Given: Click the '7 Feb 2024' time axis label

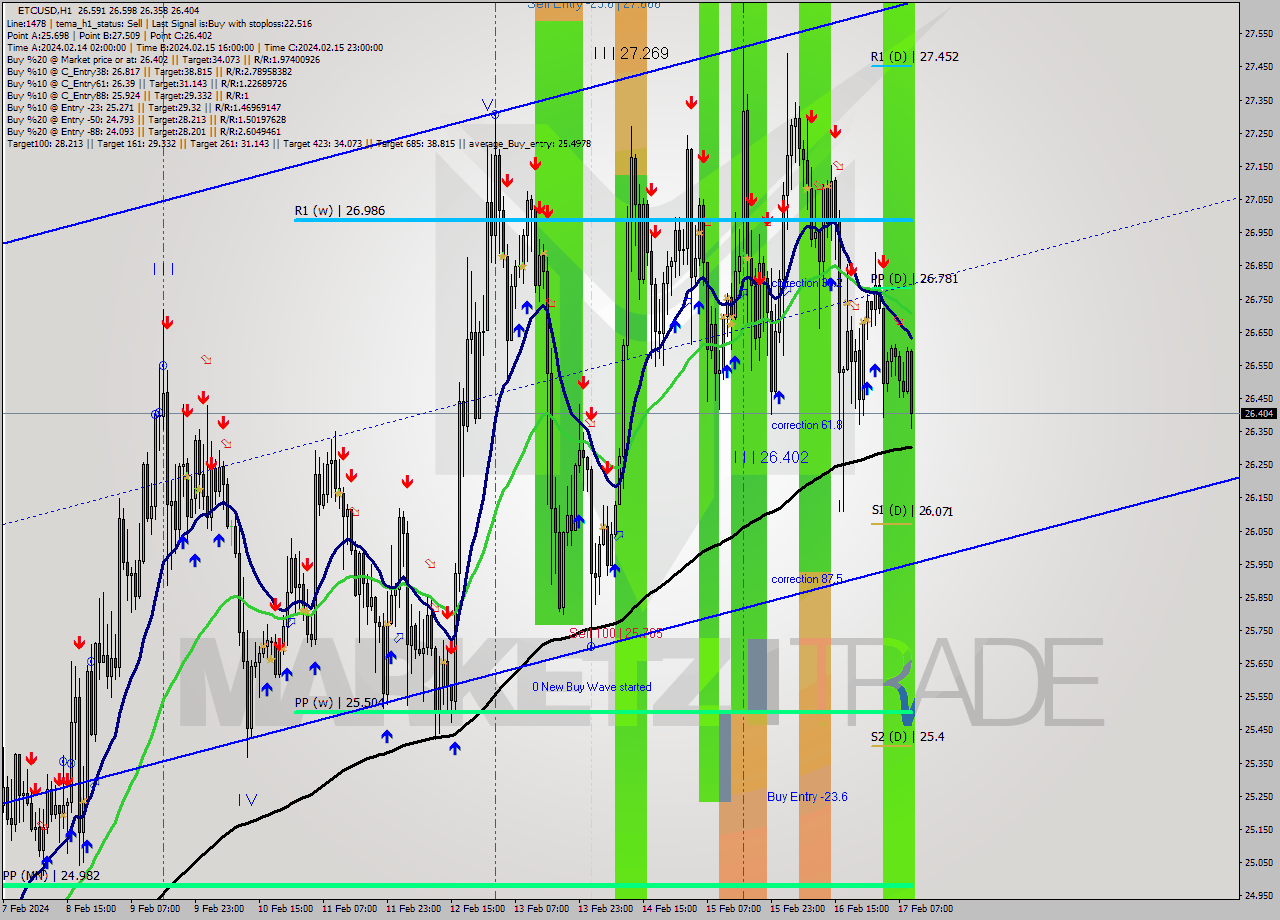Looking at the screenshot, I should (26, 909).
